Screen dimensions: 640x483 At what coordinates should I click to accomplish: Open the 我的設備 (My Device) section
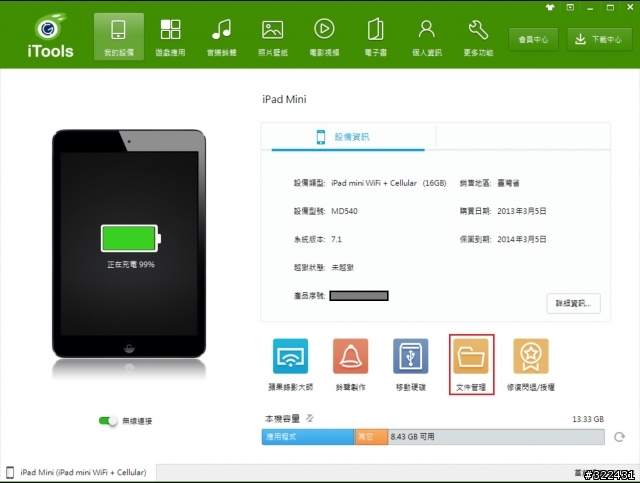[119, 37]
